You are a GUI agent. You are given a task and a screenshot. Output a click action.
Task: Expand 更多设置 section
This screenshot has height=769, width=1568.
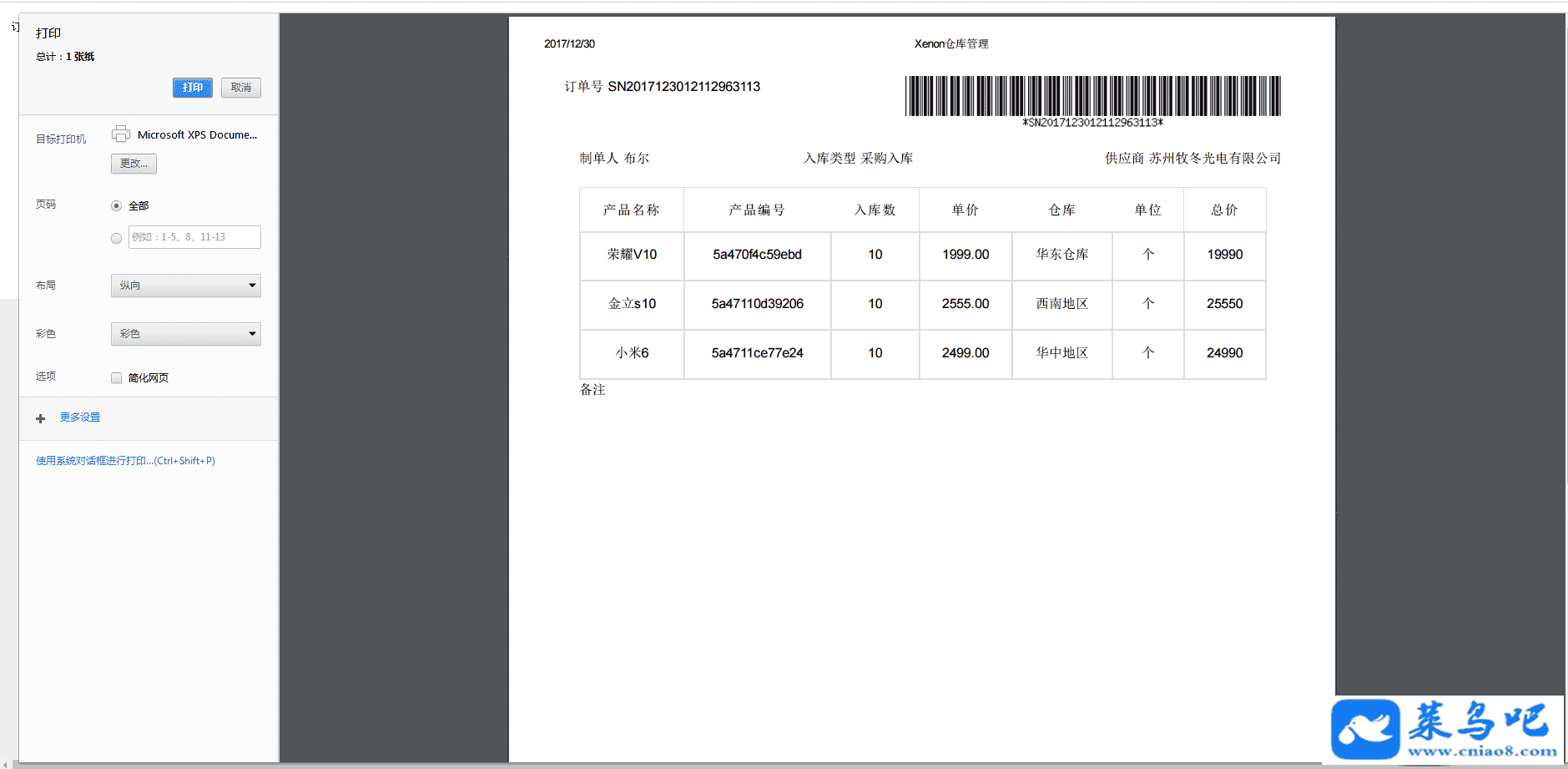tap(80, 417)
